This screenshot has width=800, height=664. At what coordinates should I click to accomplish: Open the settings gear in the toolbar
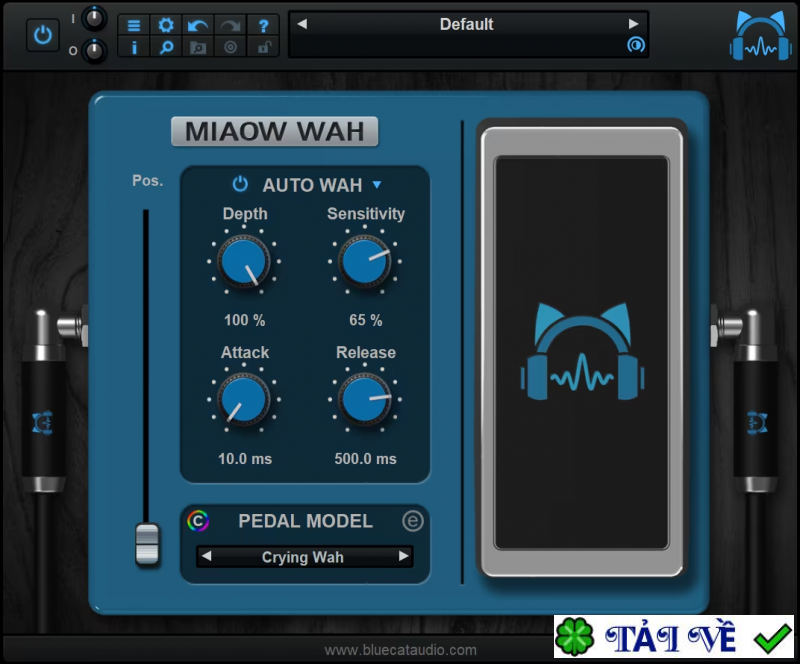[164, 25]
